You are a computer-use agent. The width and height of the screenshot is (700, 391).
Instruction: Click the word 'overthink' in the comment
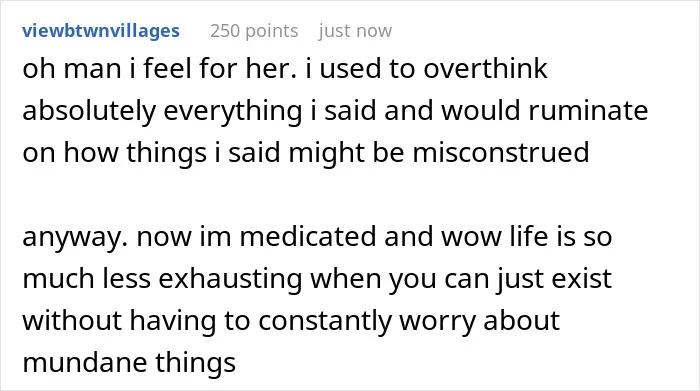click(x=485, y=69)
